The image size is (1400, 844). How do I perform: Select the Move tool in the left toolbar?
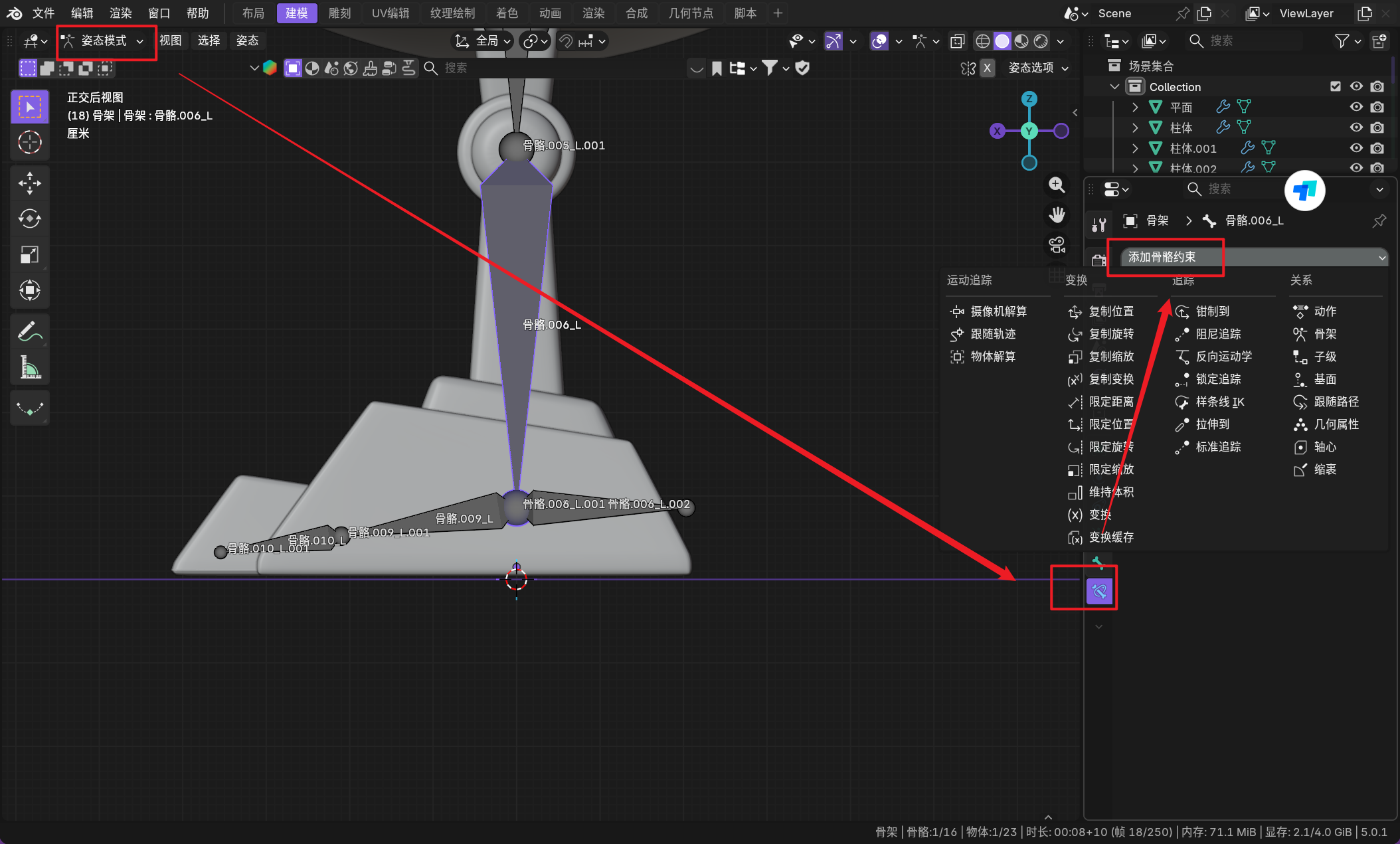(x=29, y=183)
